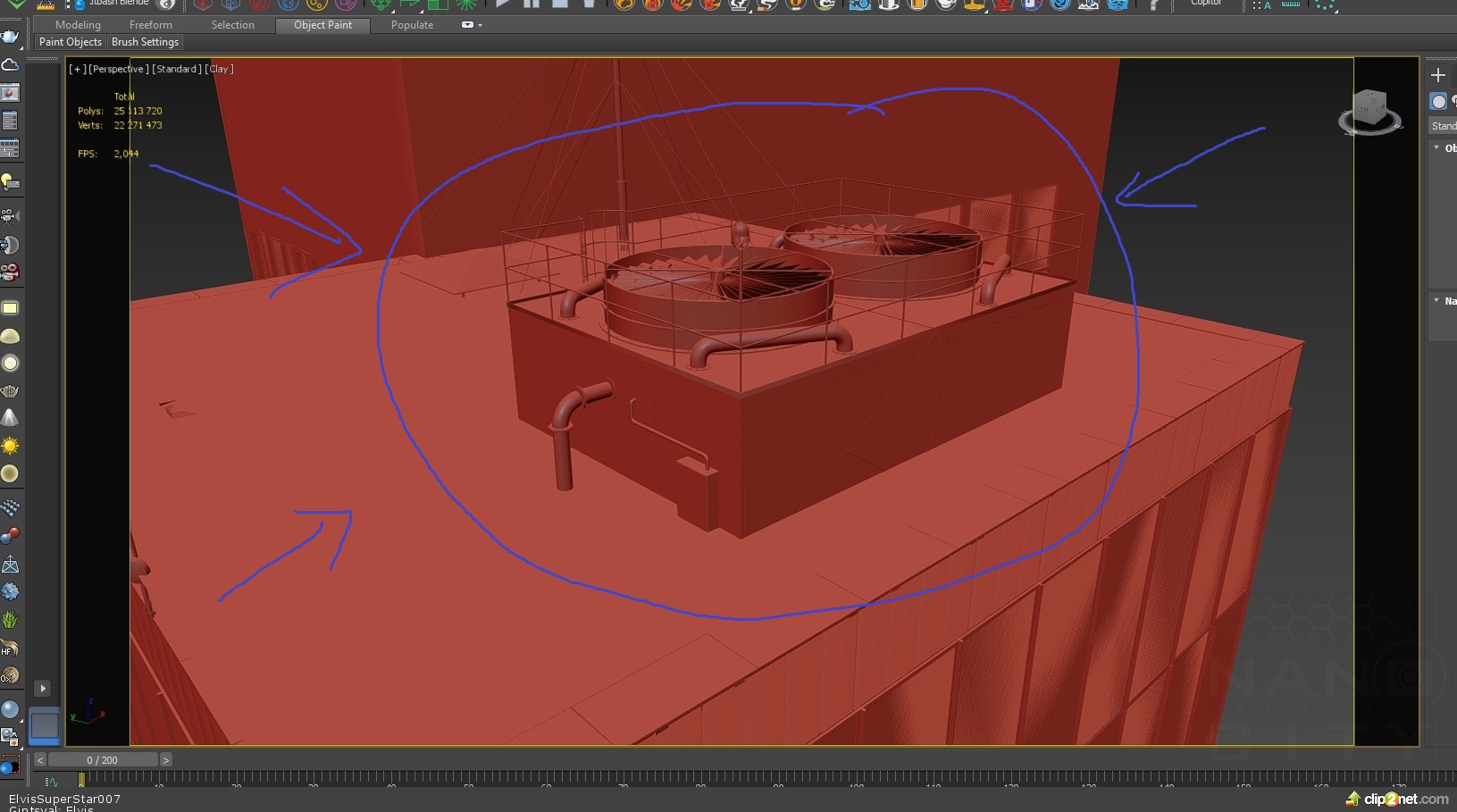
Task: Click the blue spiky ball icon
Action: point(10,591)
